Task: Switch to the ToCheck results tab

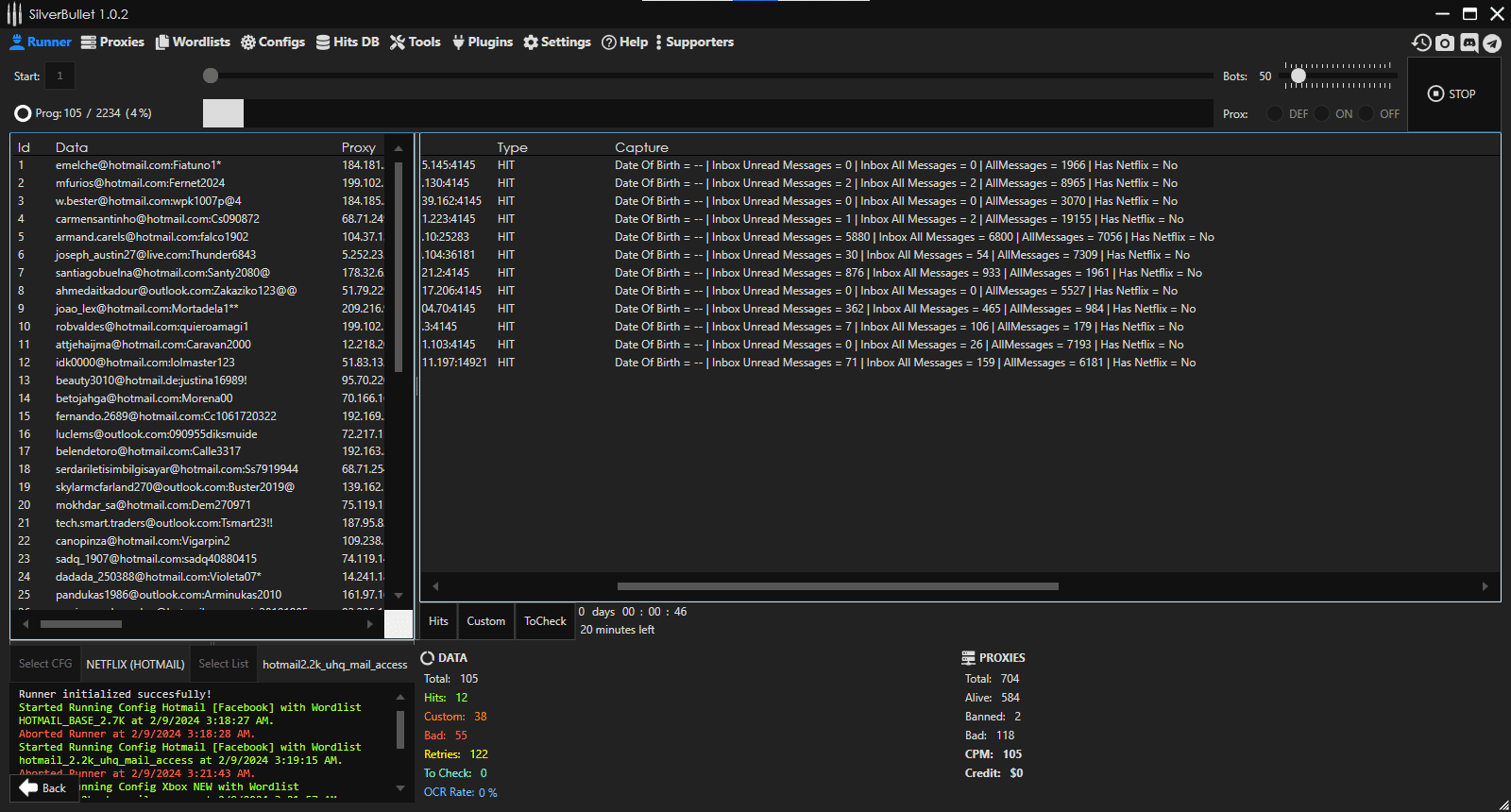Action: tap(545, 621)
